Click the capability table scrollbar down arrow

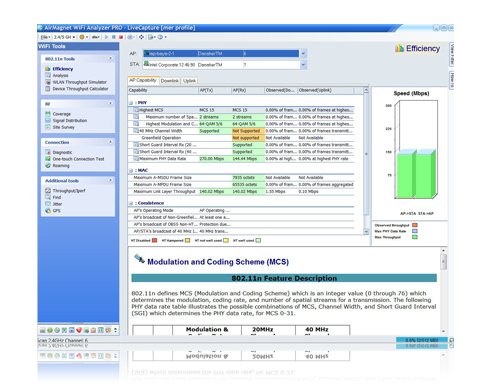[366, 231]
